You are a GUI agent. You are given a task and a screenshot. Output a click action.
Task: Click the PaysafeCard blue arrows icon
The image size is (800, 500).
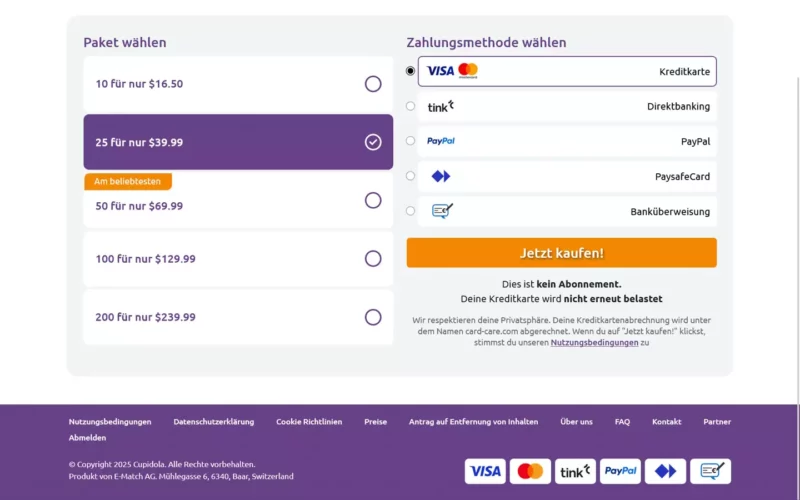click(x=441, y=176)
